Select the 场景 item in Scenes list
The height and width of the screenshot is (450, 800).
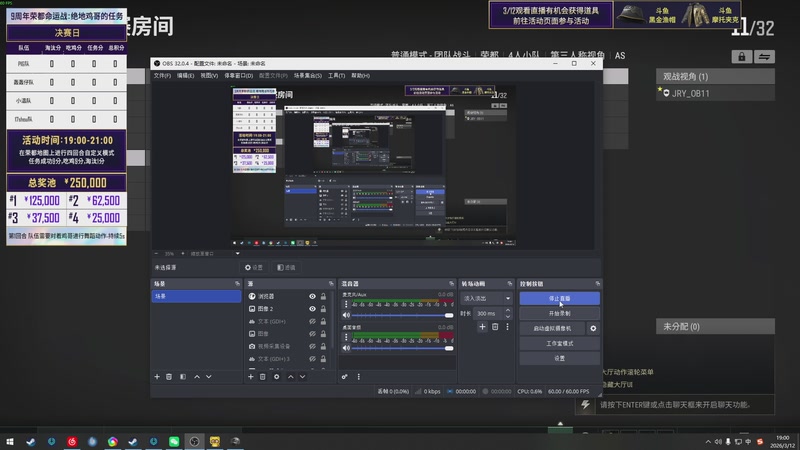pos(196,296)
